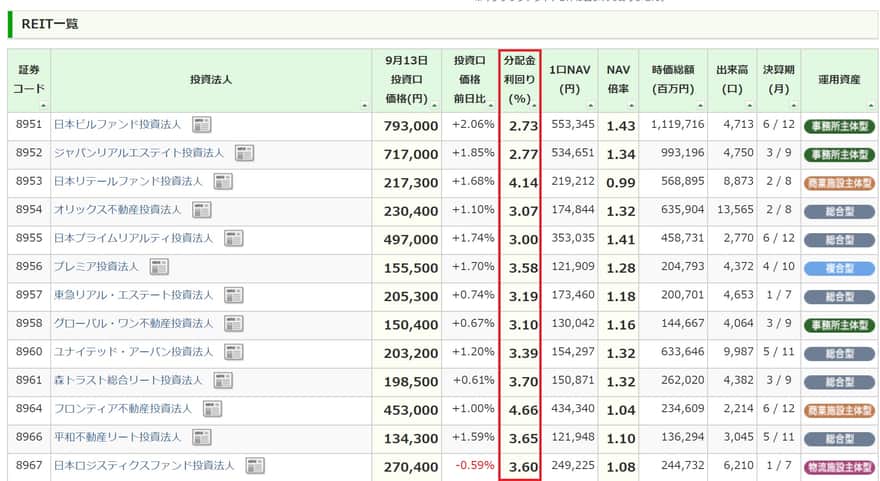Open news icon for 東急リアル・エステート投資法人

click(x=233, y=295)
